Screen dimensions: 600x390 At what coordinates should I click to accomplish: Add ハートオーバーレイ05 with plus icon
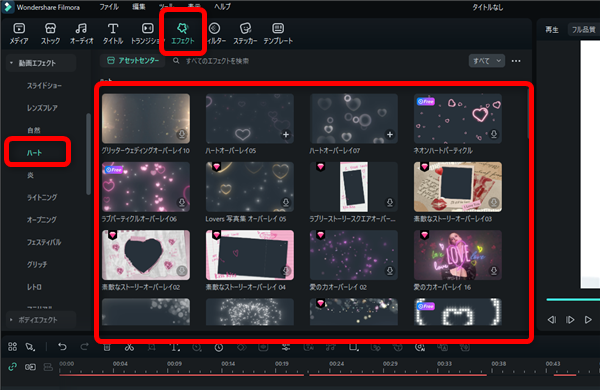(286, 135)
